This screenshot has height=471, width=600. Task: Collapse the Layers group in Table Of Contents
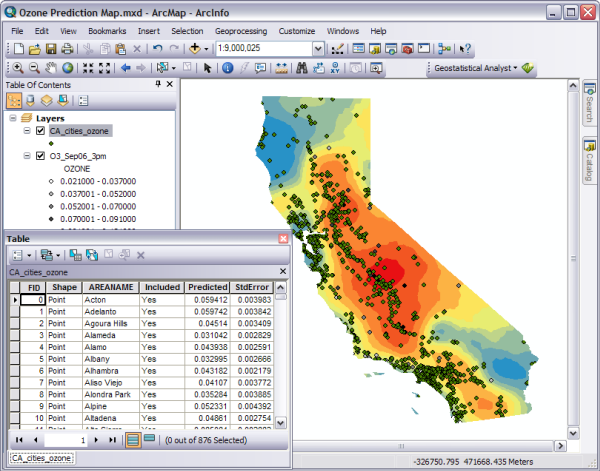[13, 118]
